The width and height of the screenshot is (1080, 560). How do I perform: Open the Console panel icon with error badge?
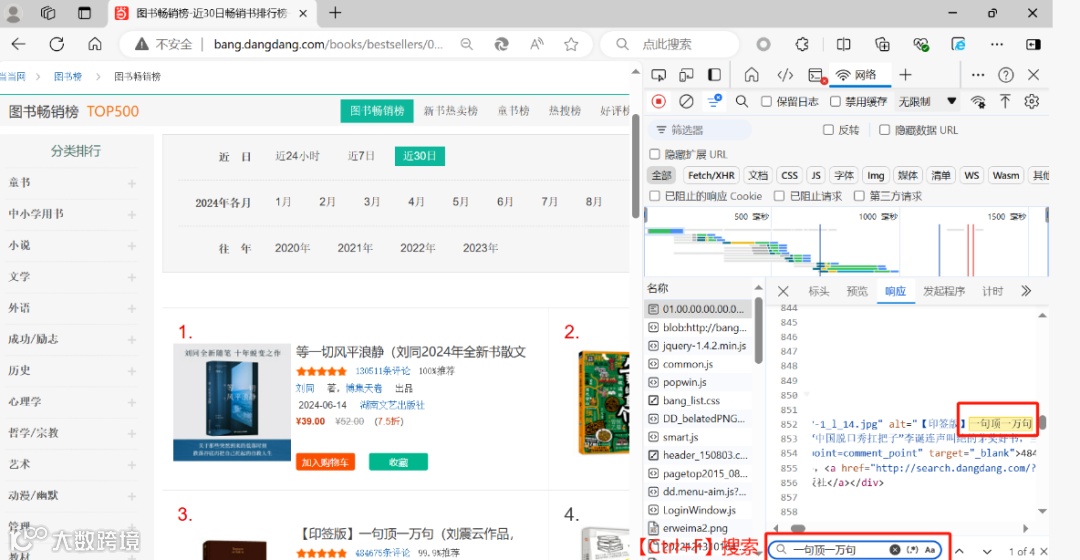[816, 75]
